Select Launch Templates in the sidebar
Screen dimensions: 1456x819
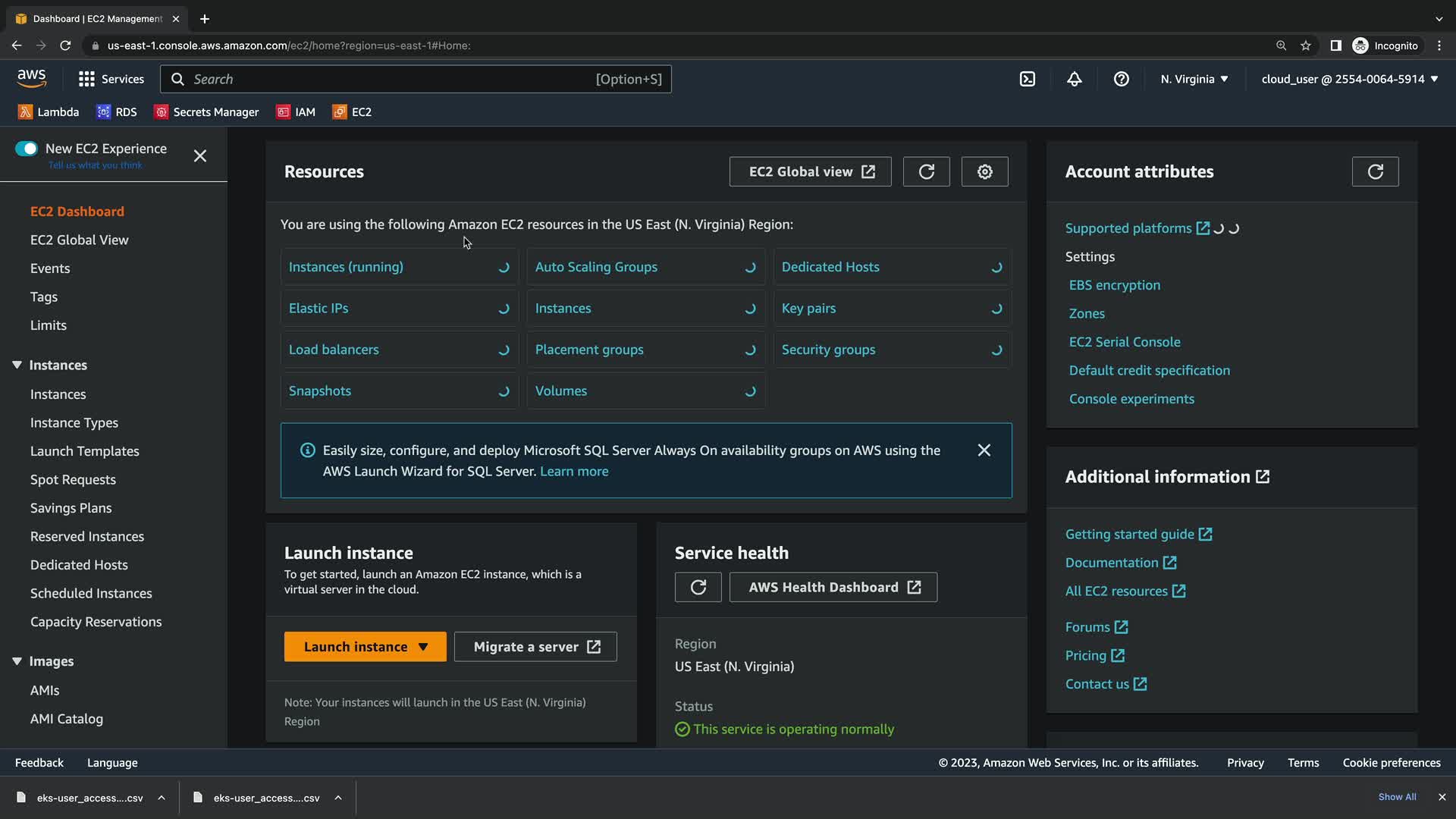[85, 451]
